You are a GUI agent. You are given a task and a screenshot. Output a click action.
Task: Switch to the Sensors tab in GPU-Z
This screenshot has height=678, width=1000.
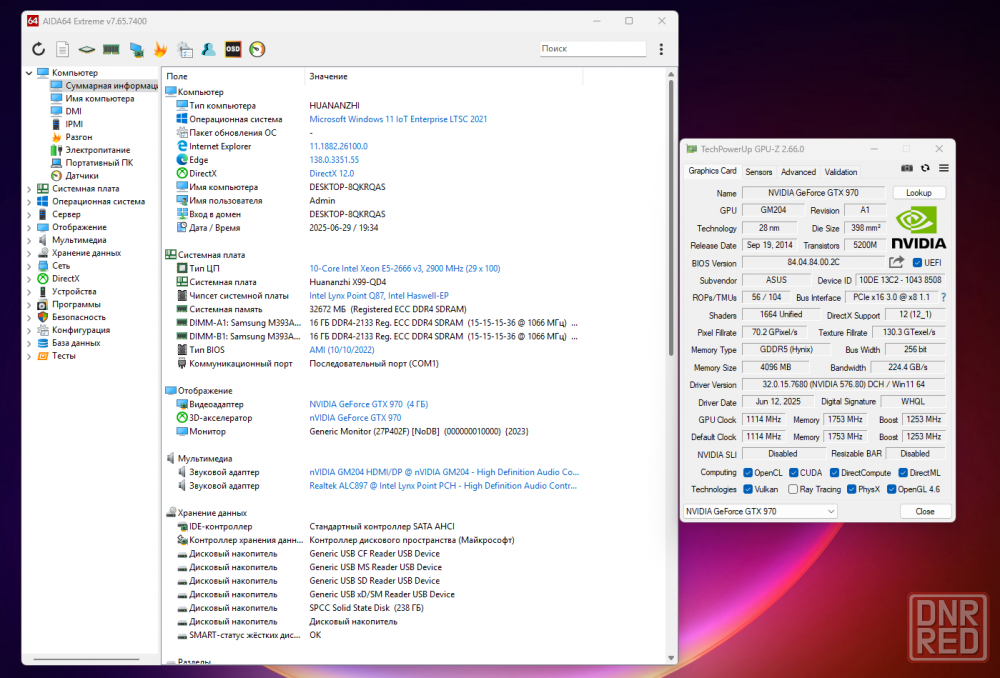(x=758, y=172)
